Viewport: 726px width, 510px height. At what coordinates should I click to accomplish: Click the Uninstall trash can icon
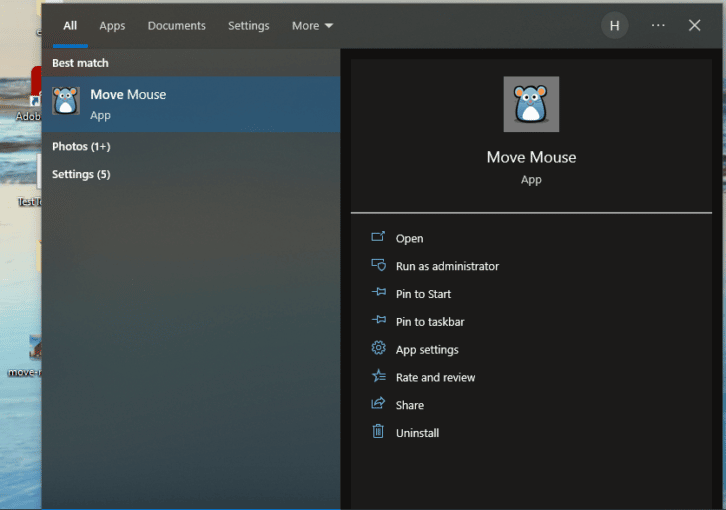tap(378, 432)
